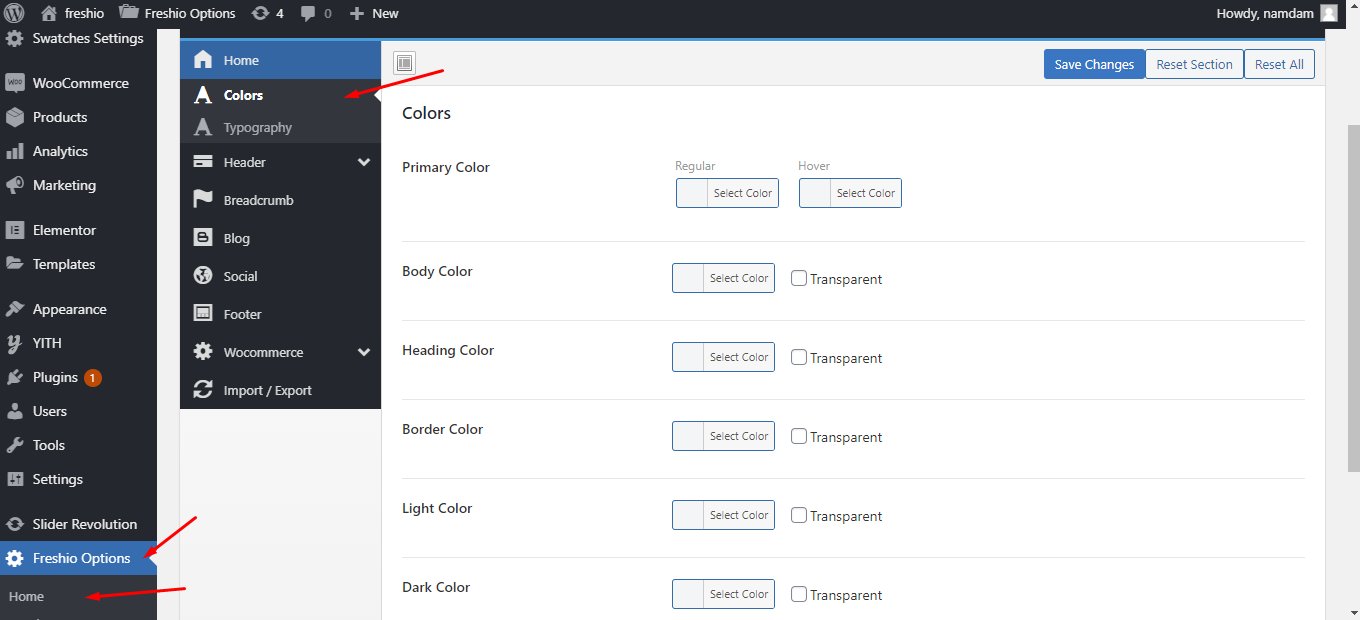This screenshot has width=1360, height=620.
Task: Tick Transparent checkbox for Border Color
Action: point(799,437)
